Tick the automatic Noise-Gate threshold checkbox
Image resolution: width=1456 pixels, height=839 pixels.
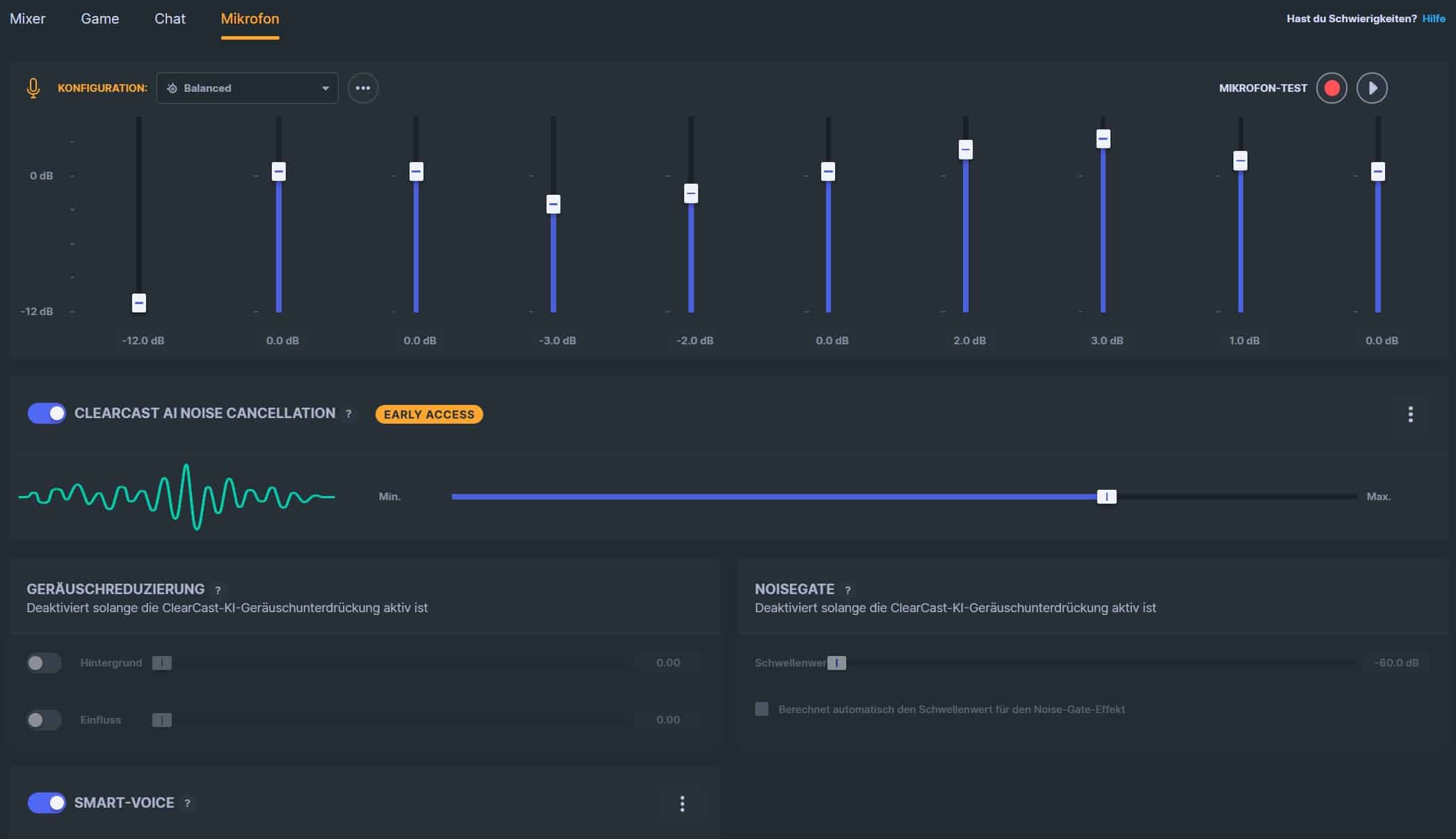tap(762, 709)
